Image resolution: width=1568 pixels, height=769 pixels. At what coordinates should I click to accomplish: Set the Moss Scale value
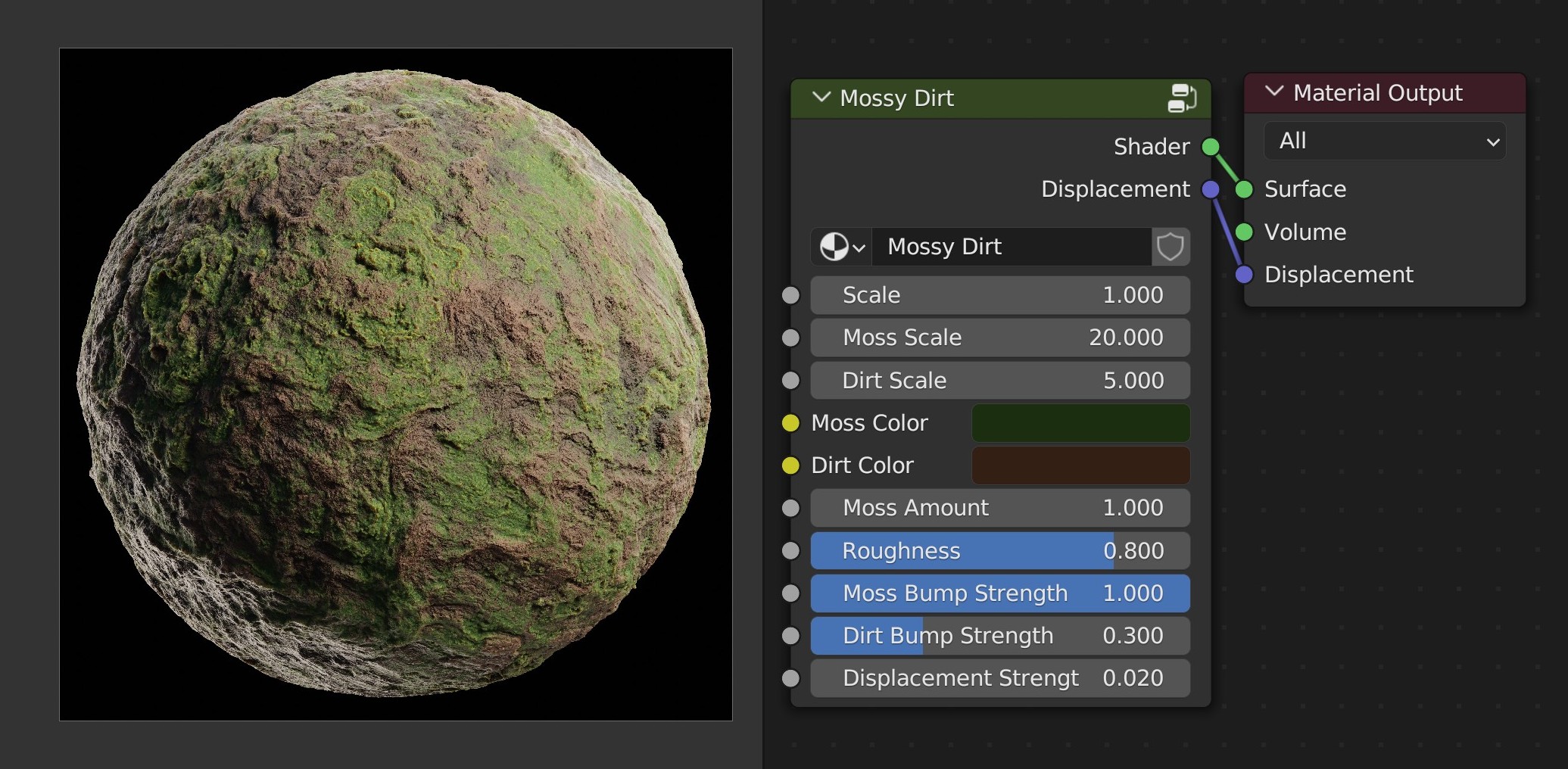(x=999, y=338)
